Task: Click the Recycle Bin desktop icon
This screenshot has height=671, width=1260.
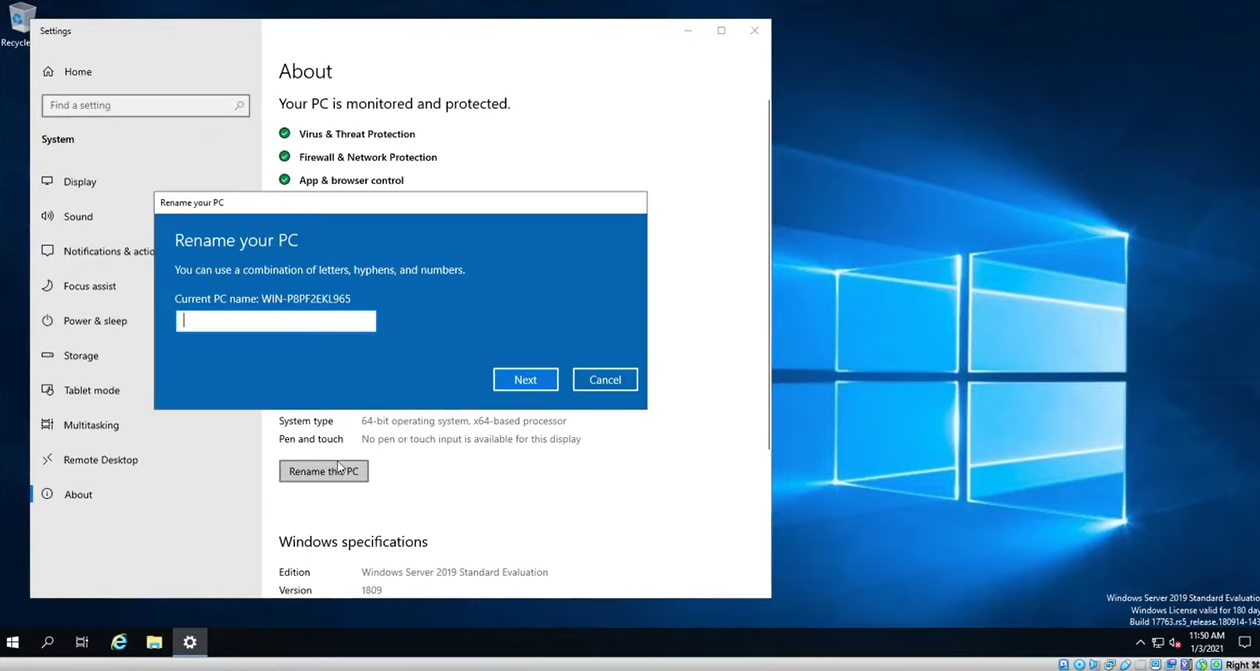Action: click(x=18, y=25)
